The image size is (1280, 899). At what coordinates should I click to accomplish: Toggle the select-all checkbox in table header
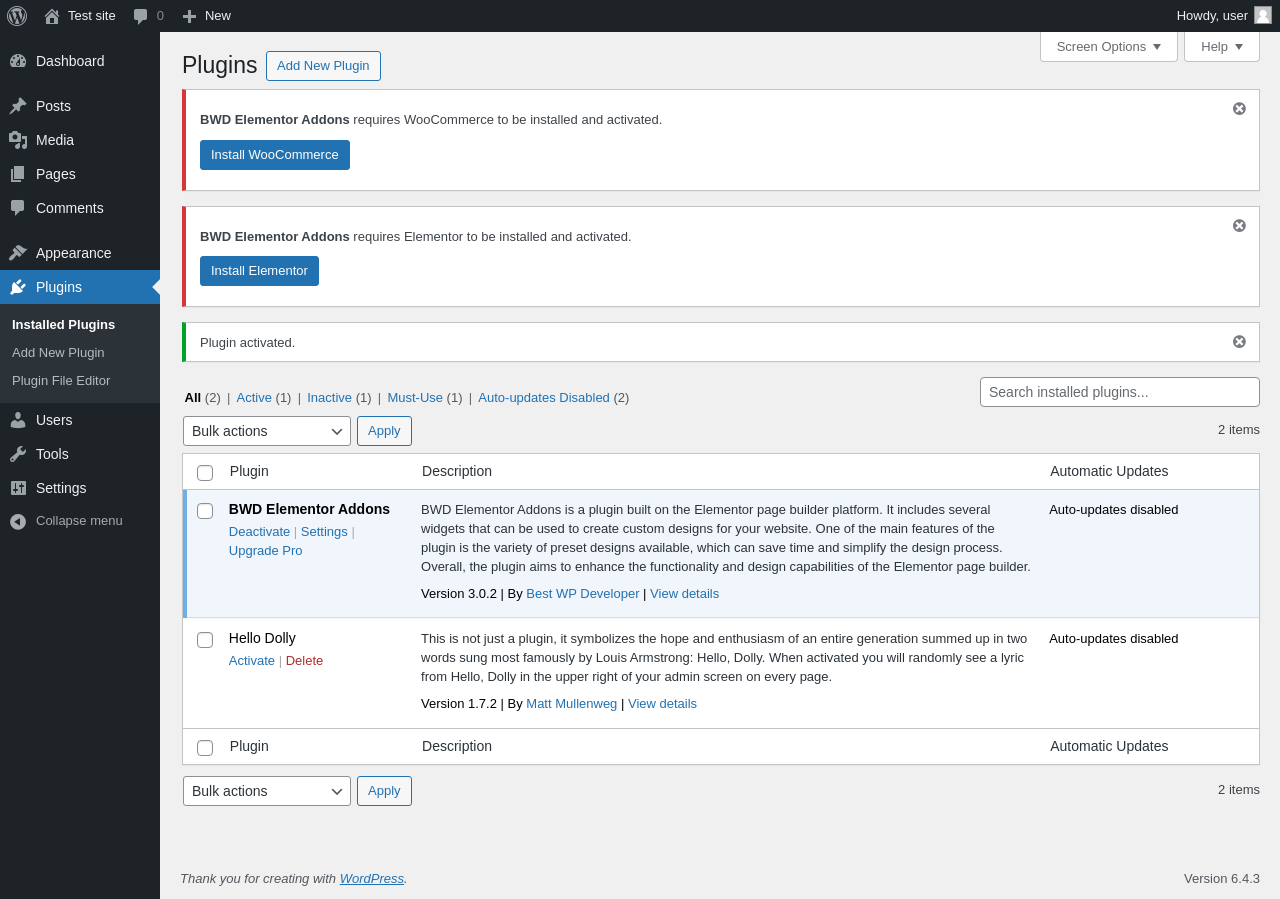pos(205,473)
